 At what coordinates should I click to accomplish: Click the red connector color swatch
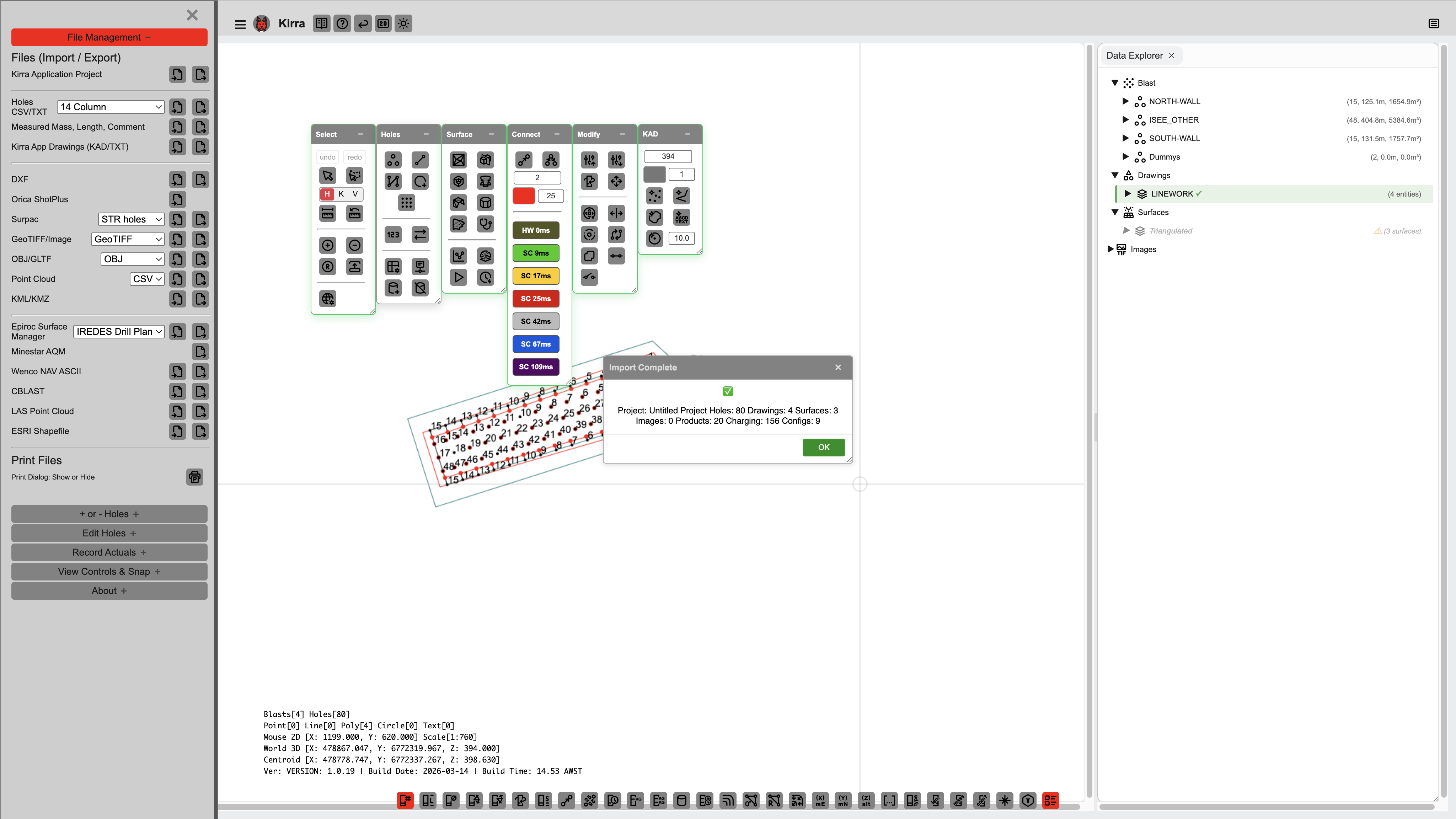tap(523, 196)
